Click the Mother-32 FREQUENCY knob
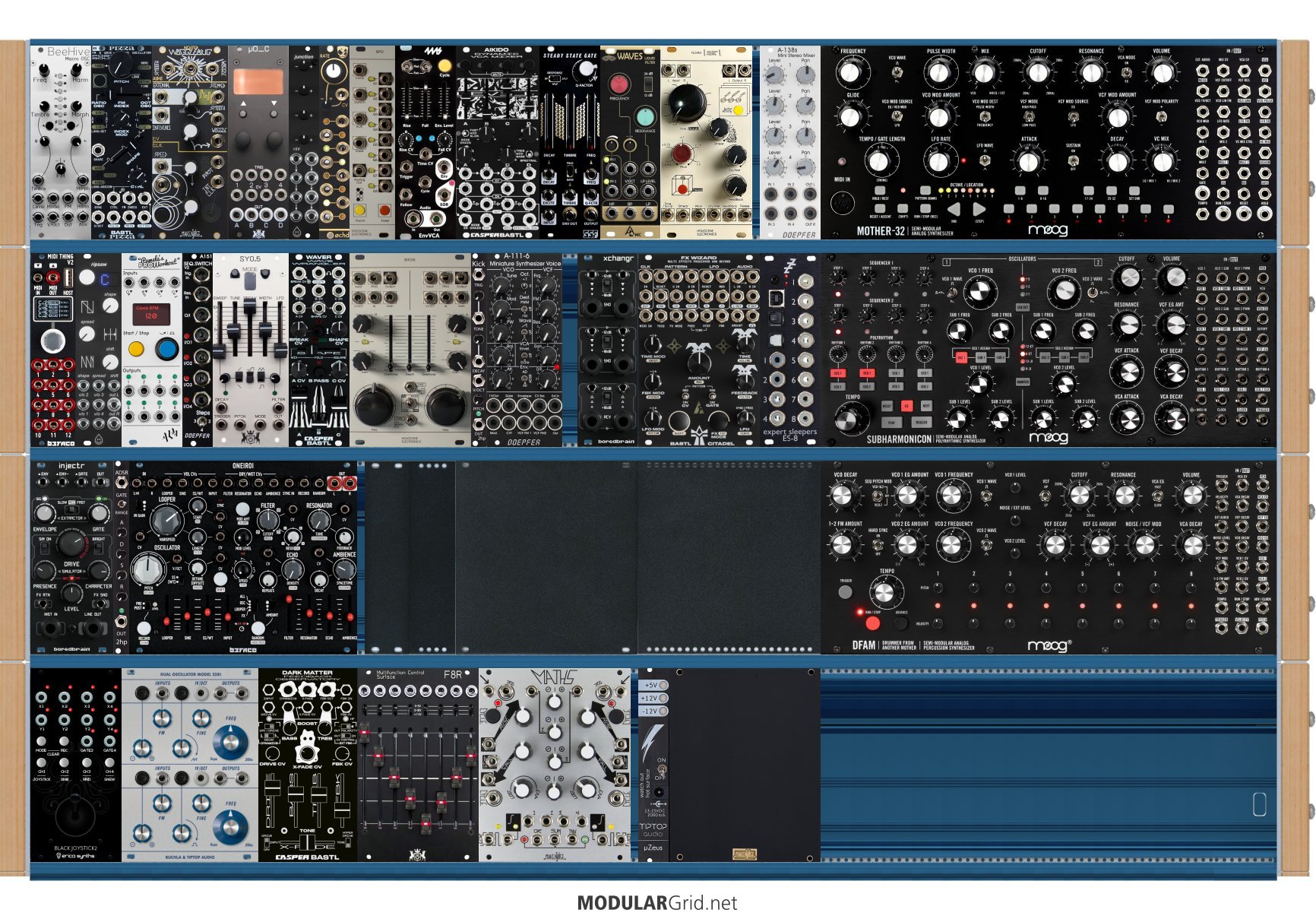 point(852,73)
